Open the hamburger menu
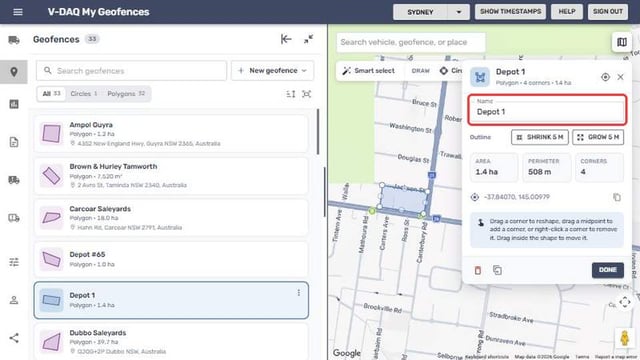 click(x=18, y=12)
